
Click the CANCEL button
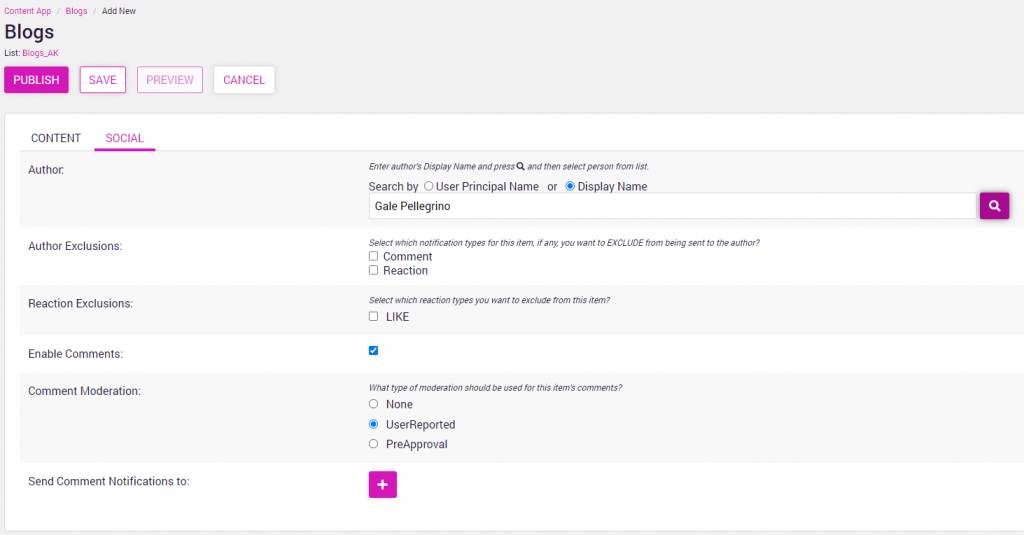pyautogui.click(x=244, y=80)
